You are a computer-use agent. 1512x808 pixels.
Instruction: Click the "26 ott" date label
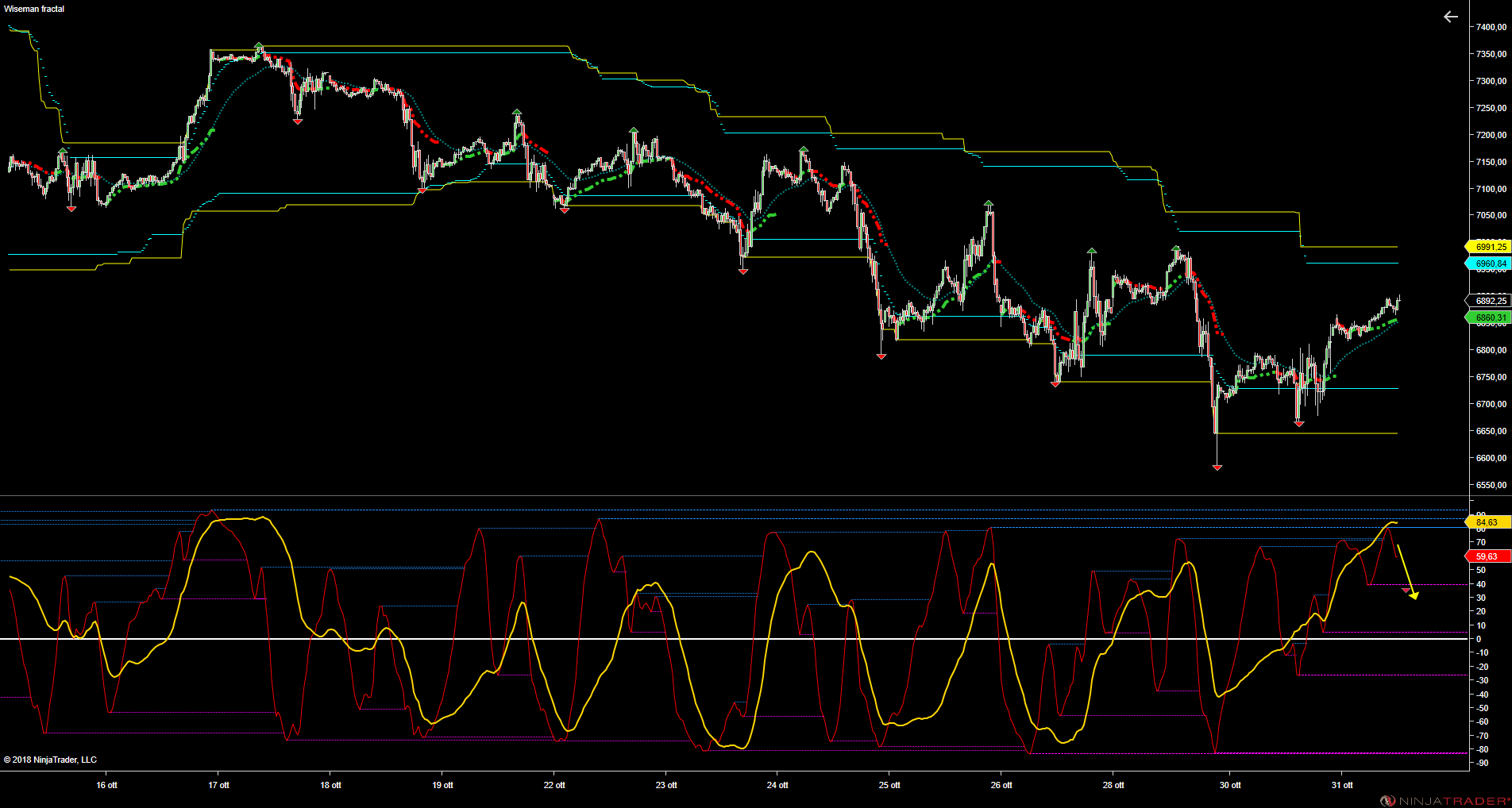click(x=1001, y=785)
